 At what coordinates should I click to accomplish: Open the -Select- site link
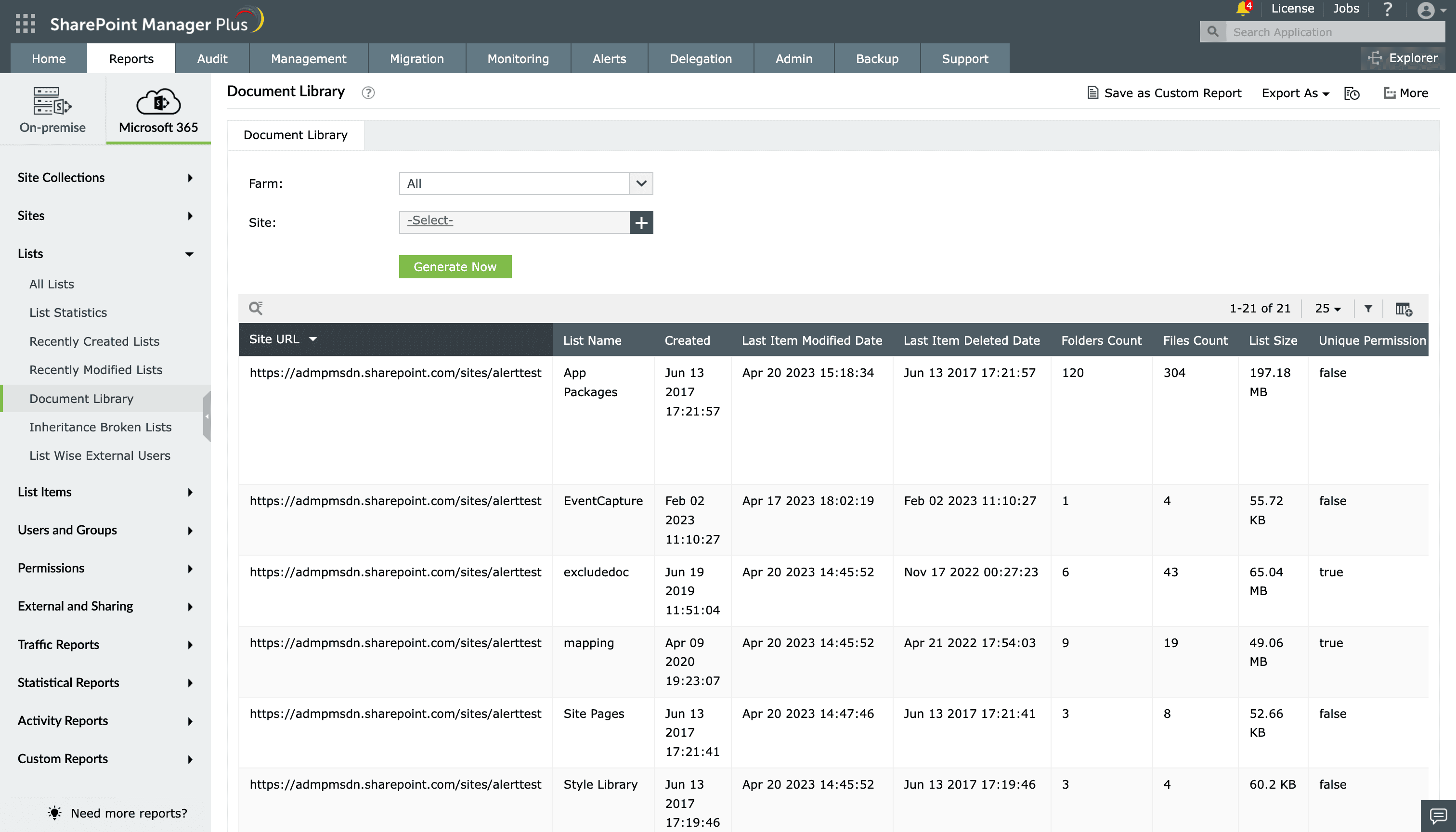tap(429, 220)
